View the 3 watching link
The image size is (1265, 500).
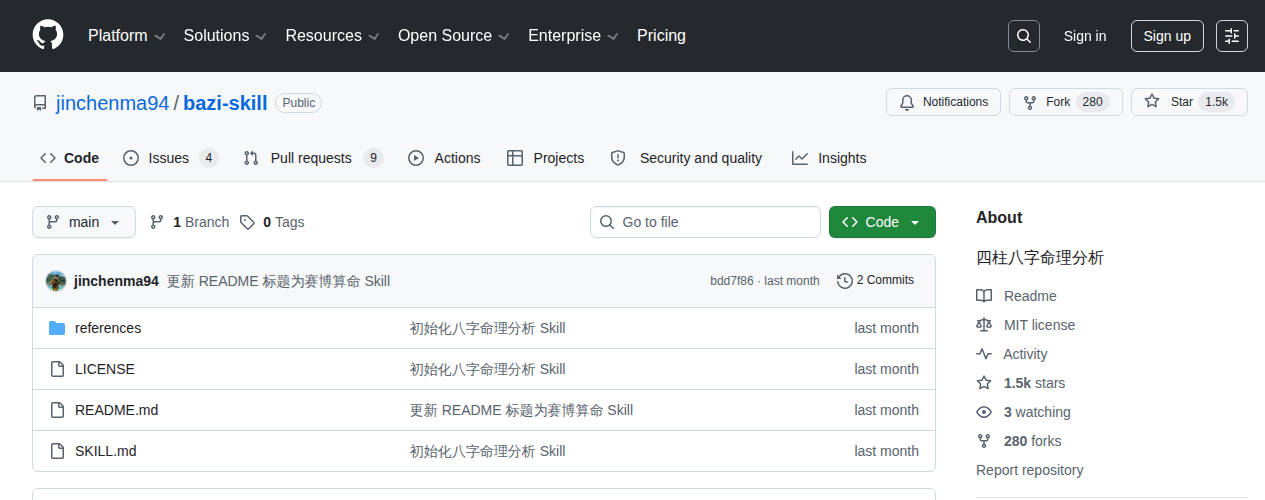[x=1037, y=412]
